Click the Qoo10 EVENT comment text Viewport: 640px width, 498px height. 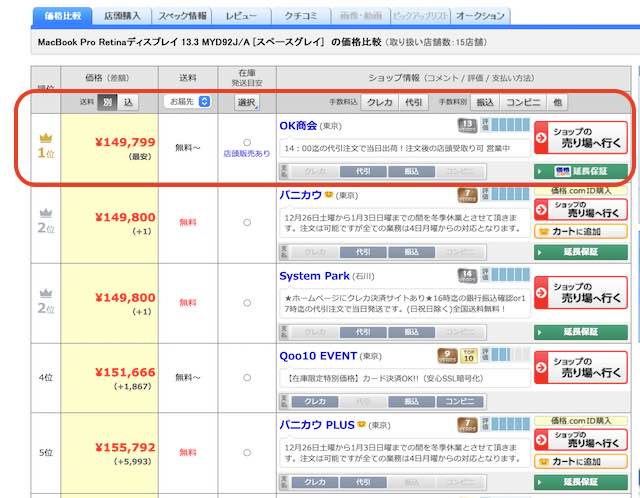click(x=384, y=379)
